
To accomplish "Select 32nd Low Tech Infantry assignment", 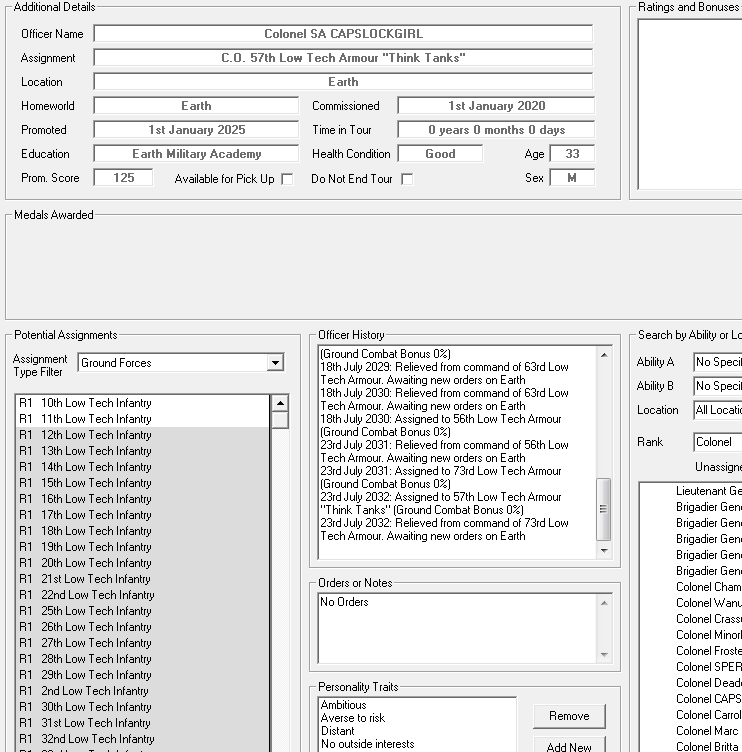I will (x=142, y=739).
